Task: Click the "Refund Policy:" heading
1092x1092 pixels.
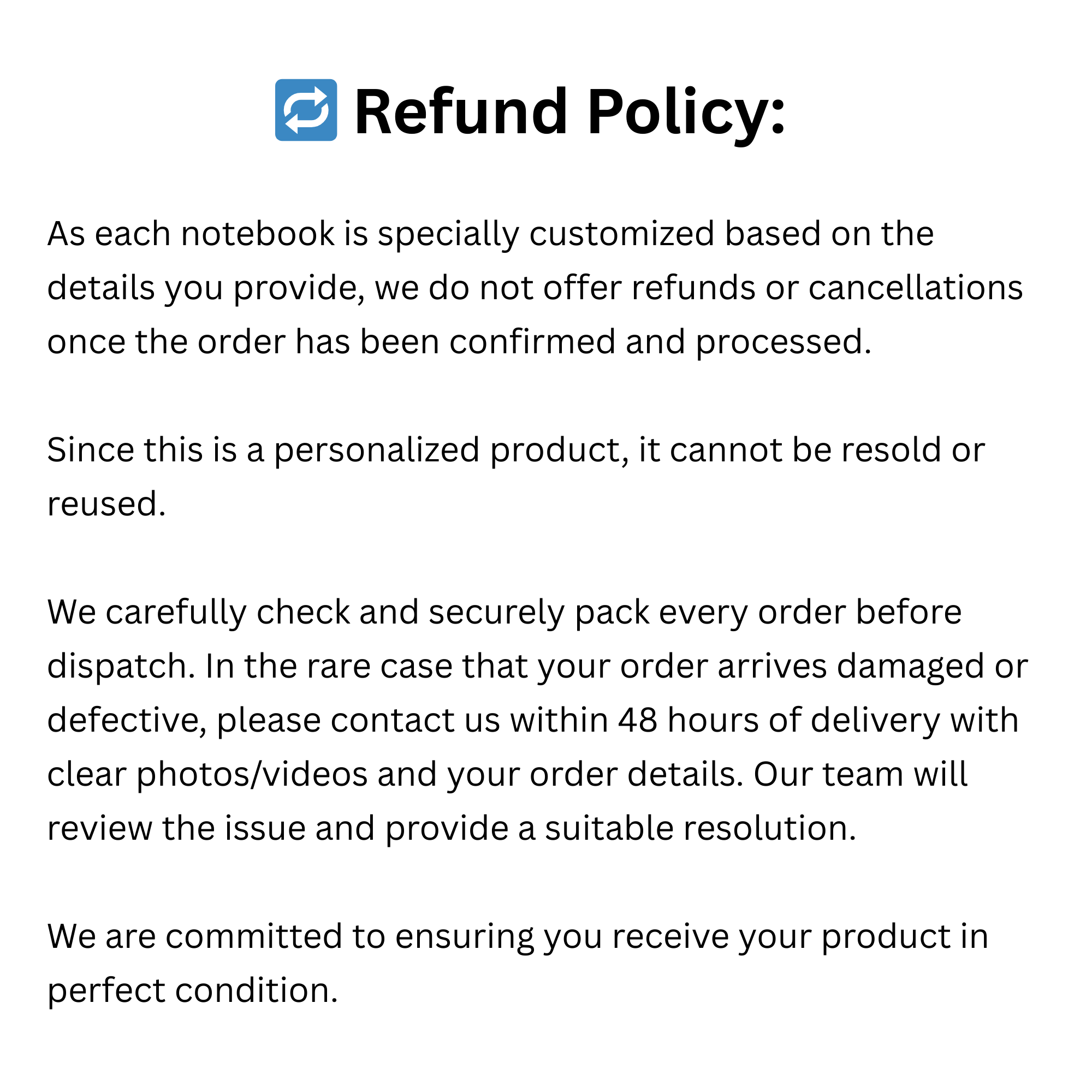Action: 569,111
